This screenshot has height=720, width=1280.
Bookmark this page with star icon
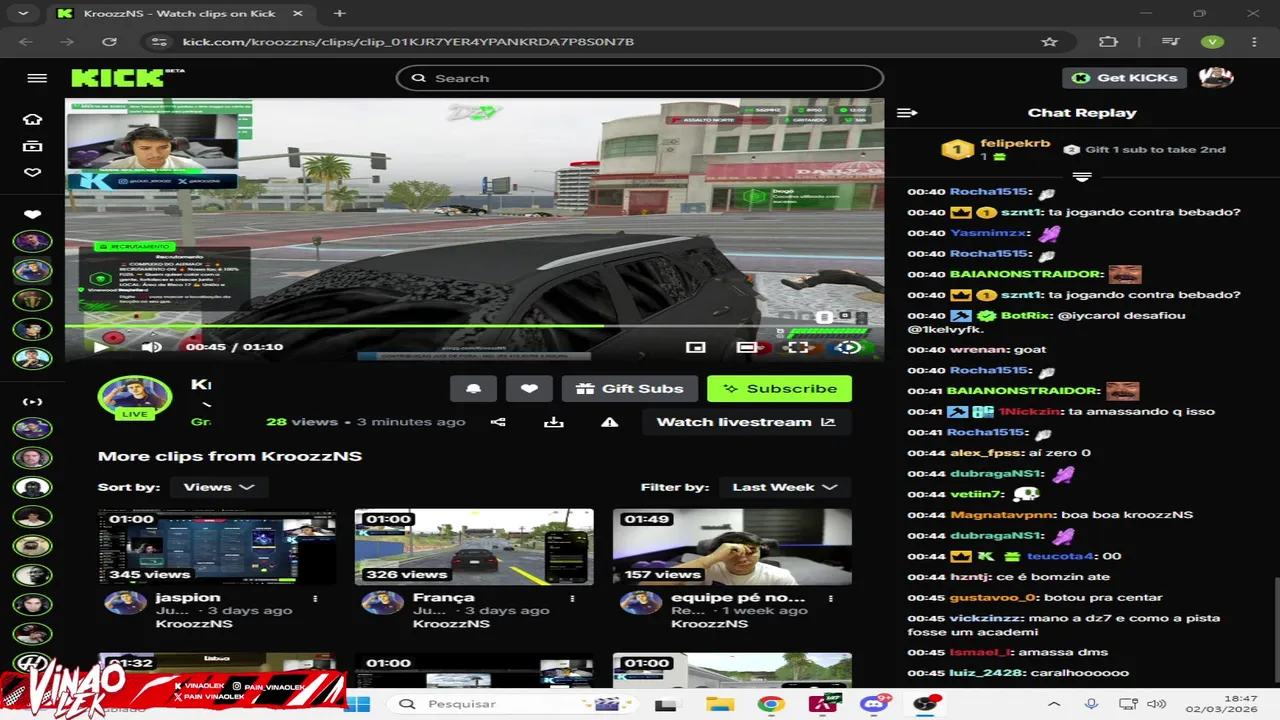(x=1049, y=42)
